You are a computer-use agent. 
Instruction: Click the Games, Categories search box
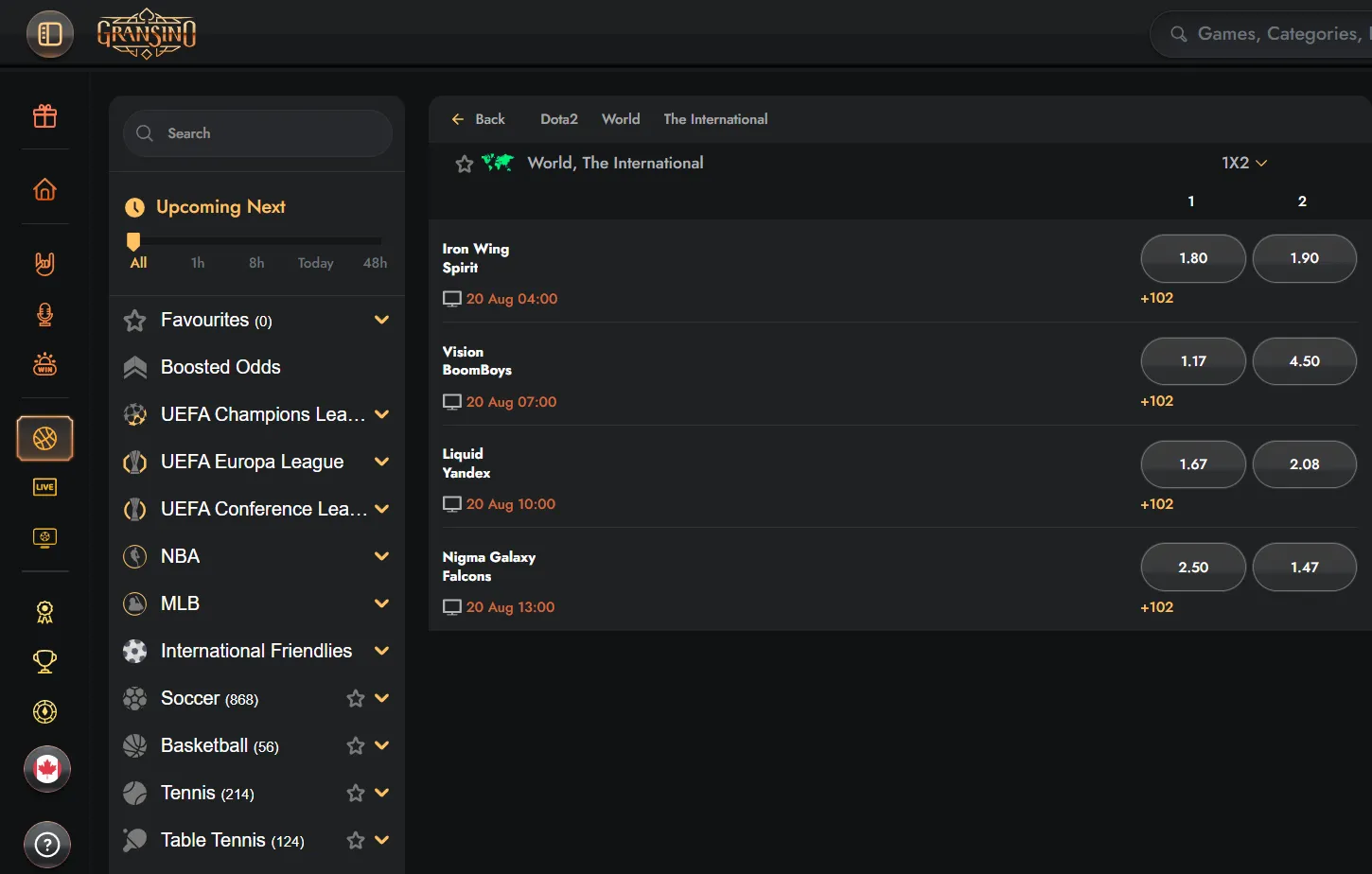pyautogui.click(x=1263, y=34)
